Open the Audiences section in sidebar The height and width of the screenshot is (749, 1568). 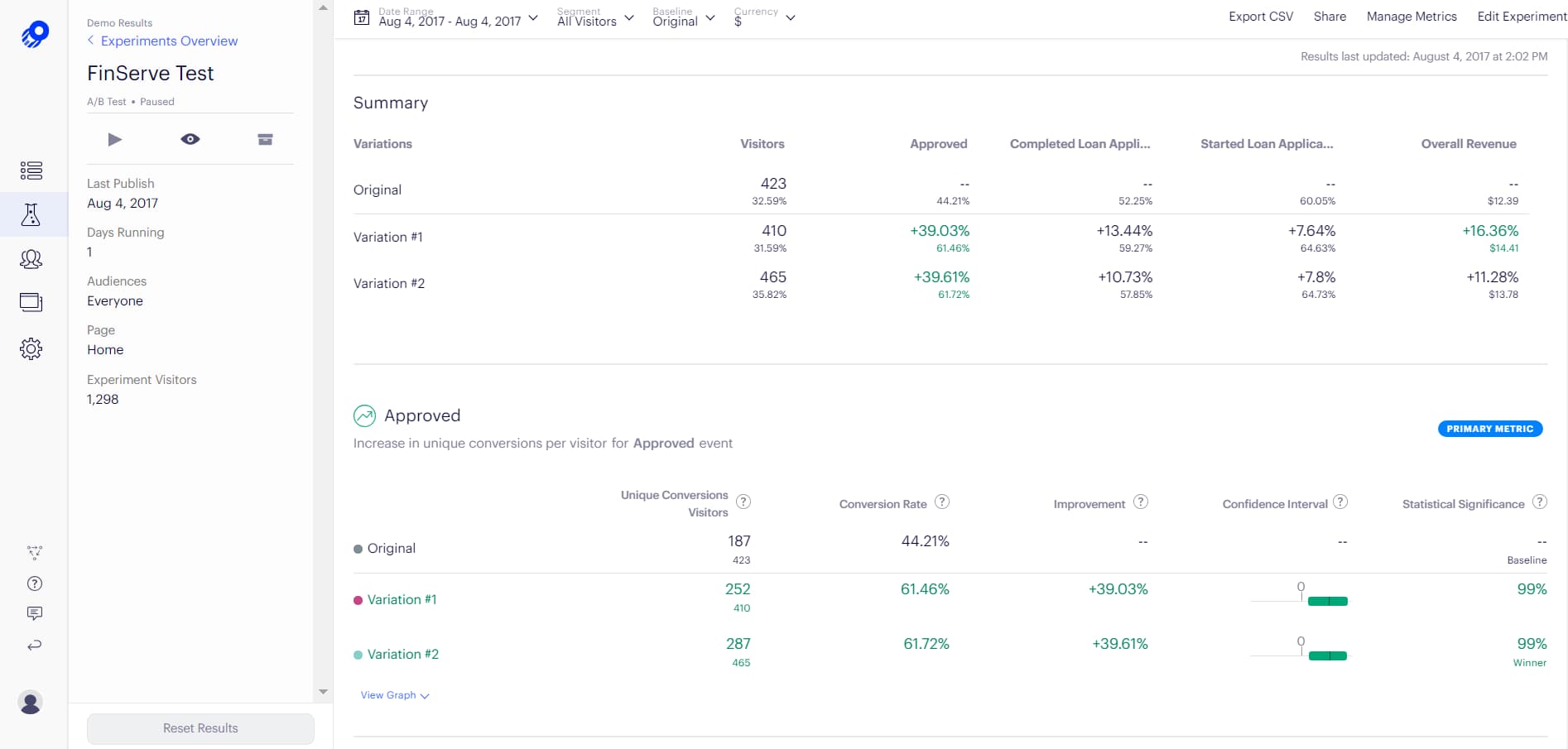coord(31,259)
